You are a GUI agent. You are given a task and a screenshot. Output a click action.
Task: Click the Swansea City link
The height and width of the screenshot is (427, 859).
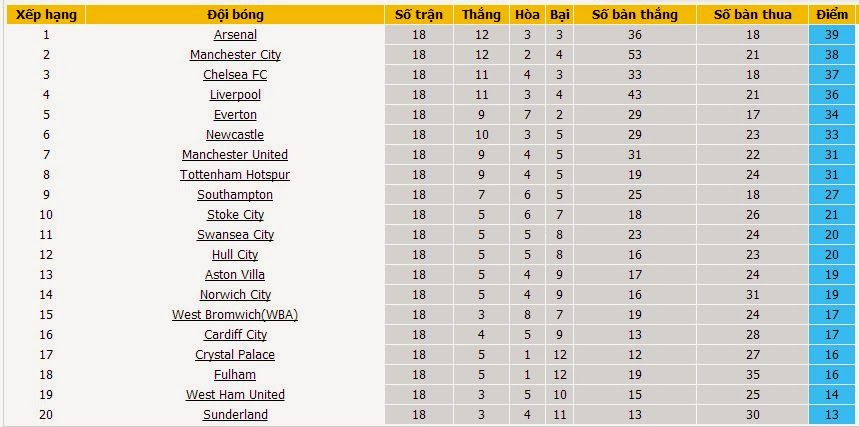235,235
